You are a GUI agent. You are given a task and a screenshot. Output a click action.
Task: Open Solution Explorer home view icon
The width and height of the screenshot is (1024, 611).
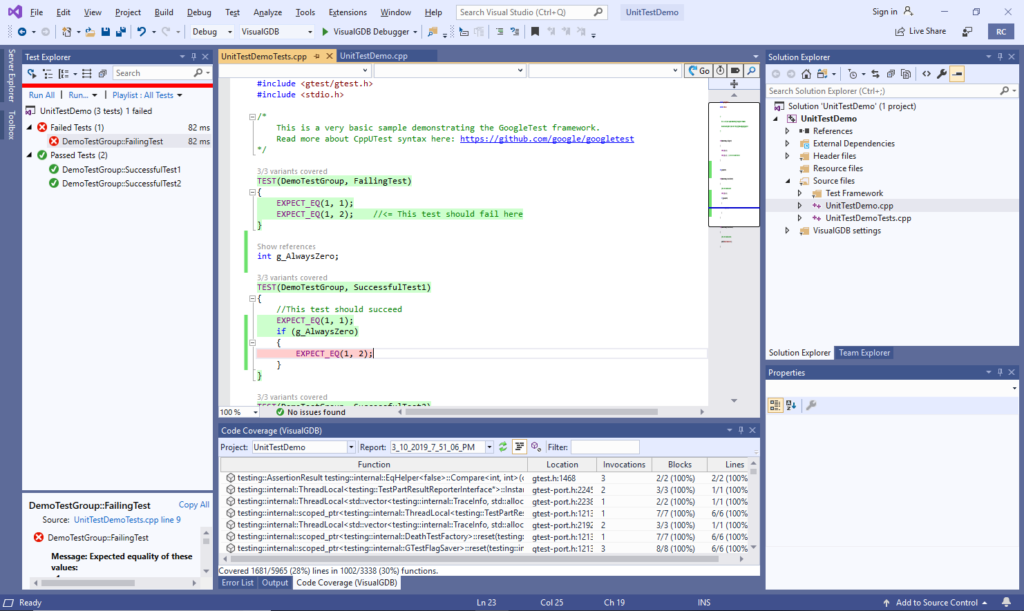pos(806,73)
